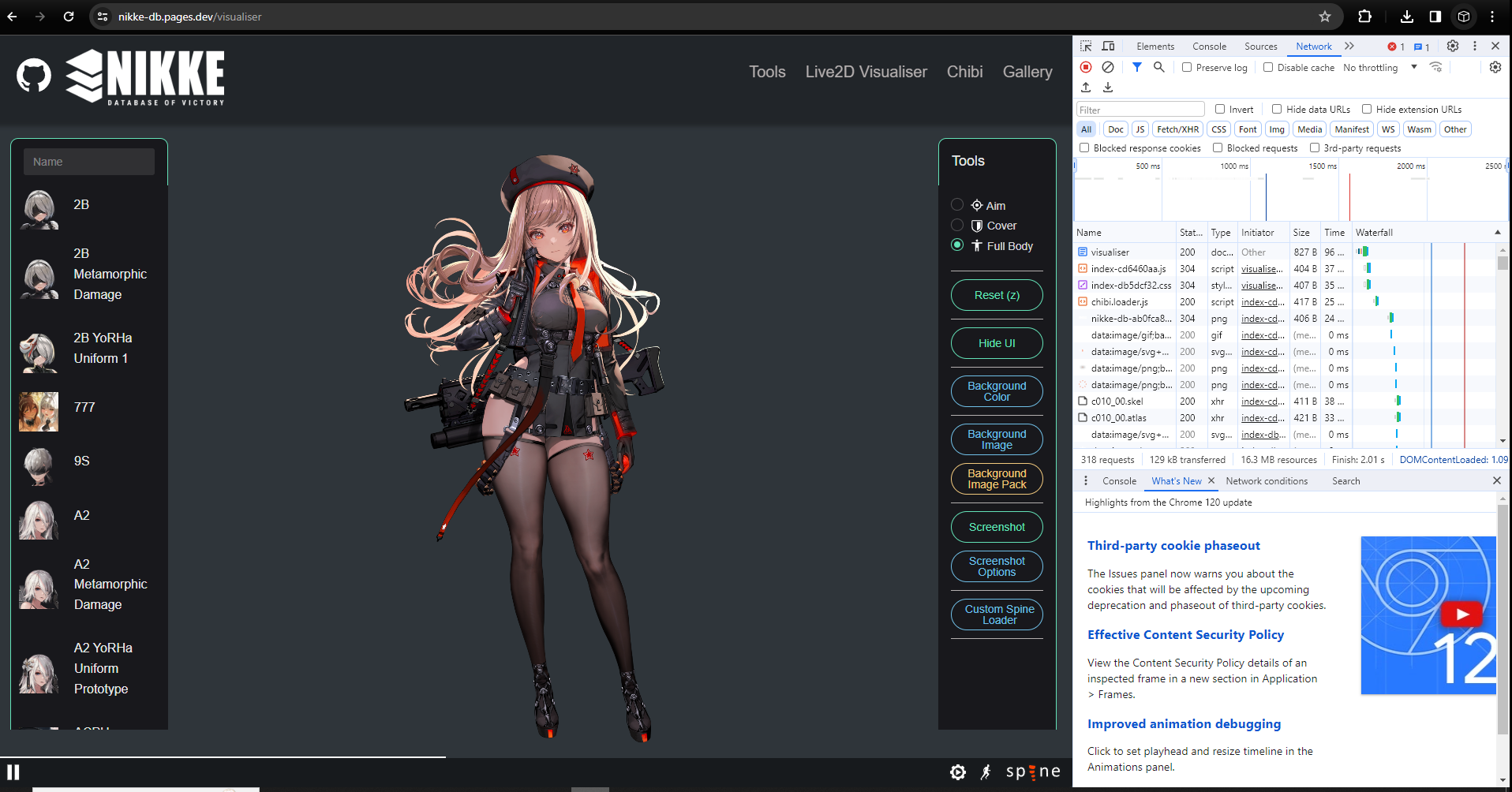The width and height of the screenshot is (1512, 792).
Task: Toggle browser side panel icon
Action: (1435, 16)
